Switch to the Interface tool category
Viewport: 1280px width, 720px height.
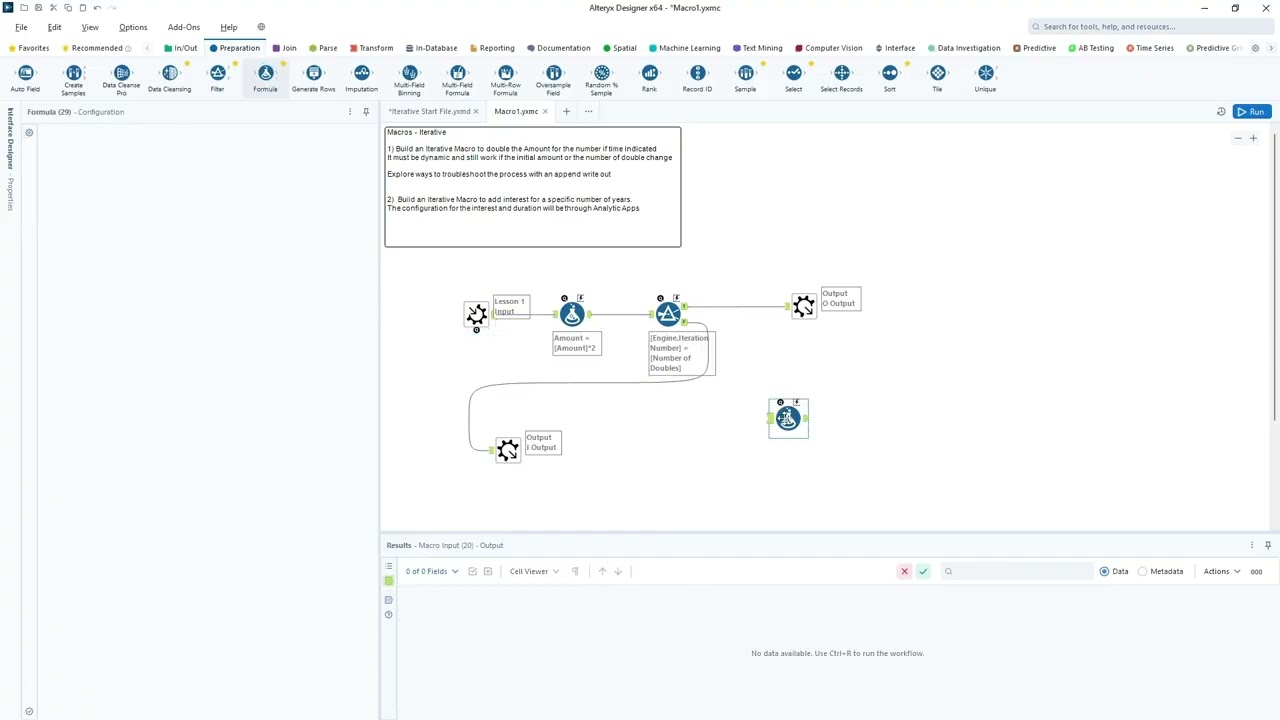(x=895, y=48)
